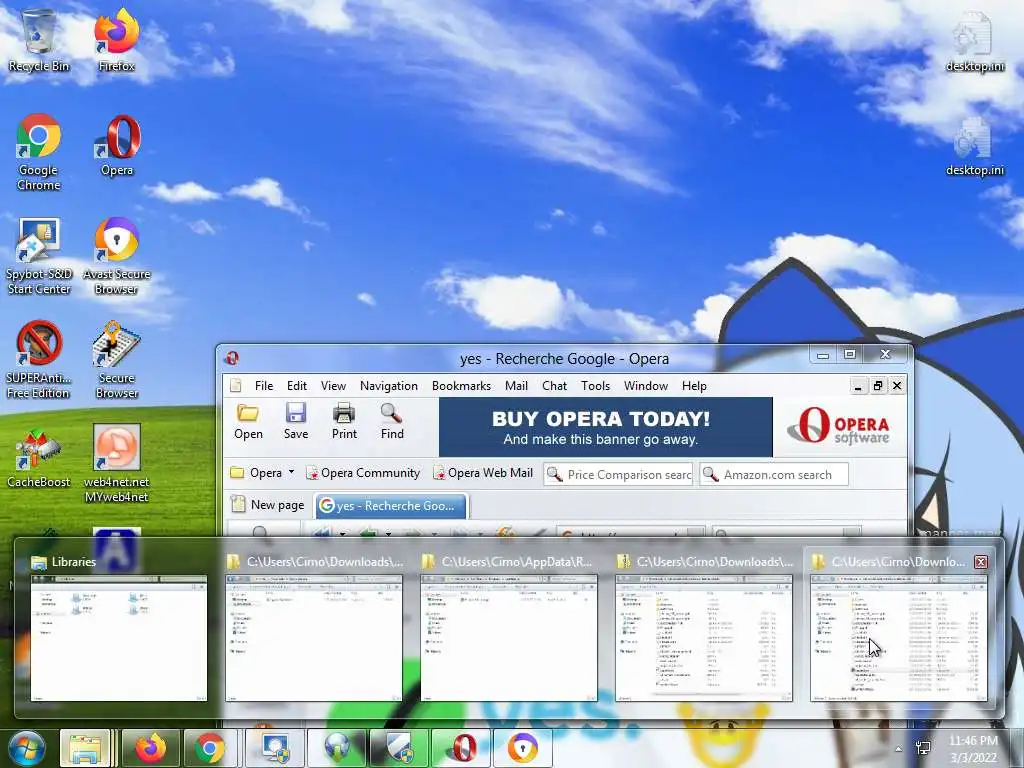Select the CacheBoost desktop icon

[39, 457]
